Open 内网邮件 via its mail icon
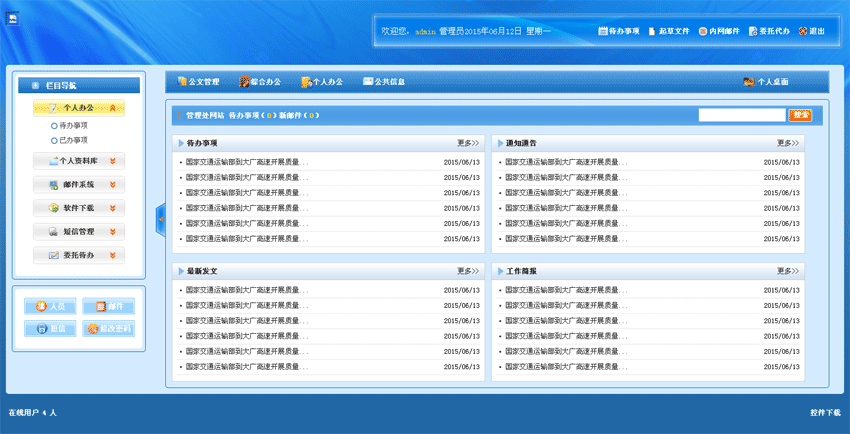The height and width of the screenshot is (434, 850). pyautogui.click(x=703, y=32)
